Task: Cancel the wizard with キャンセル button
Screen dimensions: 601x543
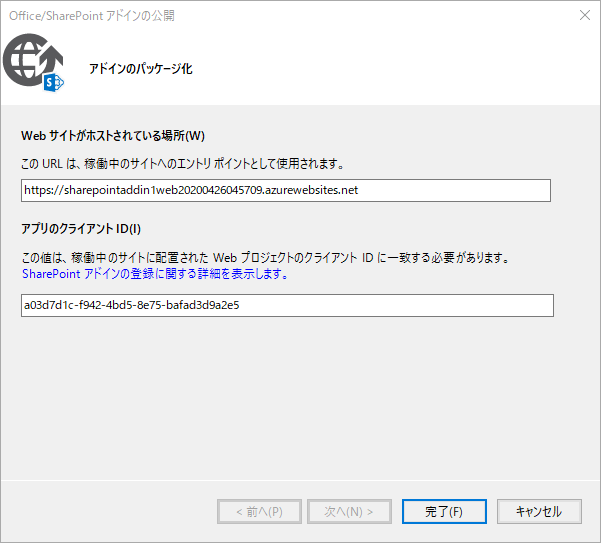Action: click(x=539, y=511)
